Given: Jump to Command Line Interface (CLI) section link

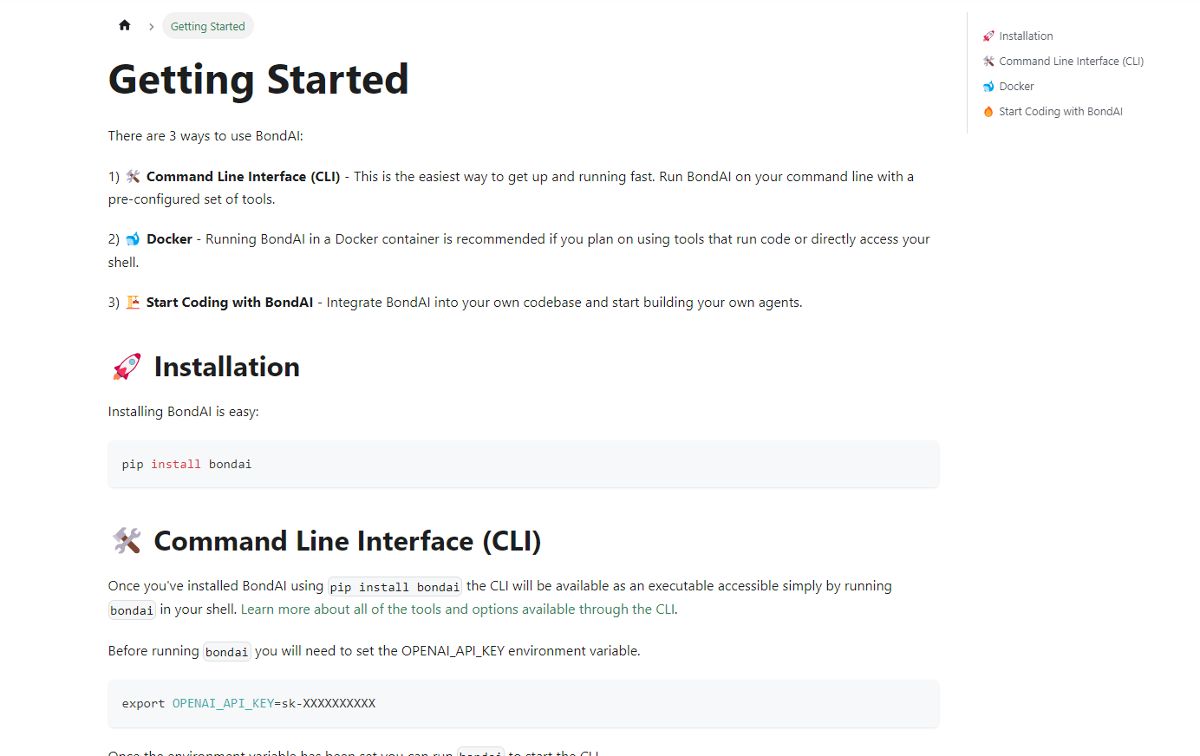Looking at the screenshot, I should [x=1071, y=61].
